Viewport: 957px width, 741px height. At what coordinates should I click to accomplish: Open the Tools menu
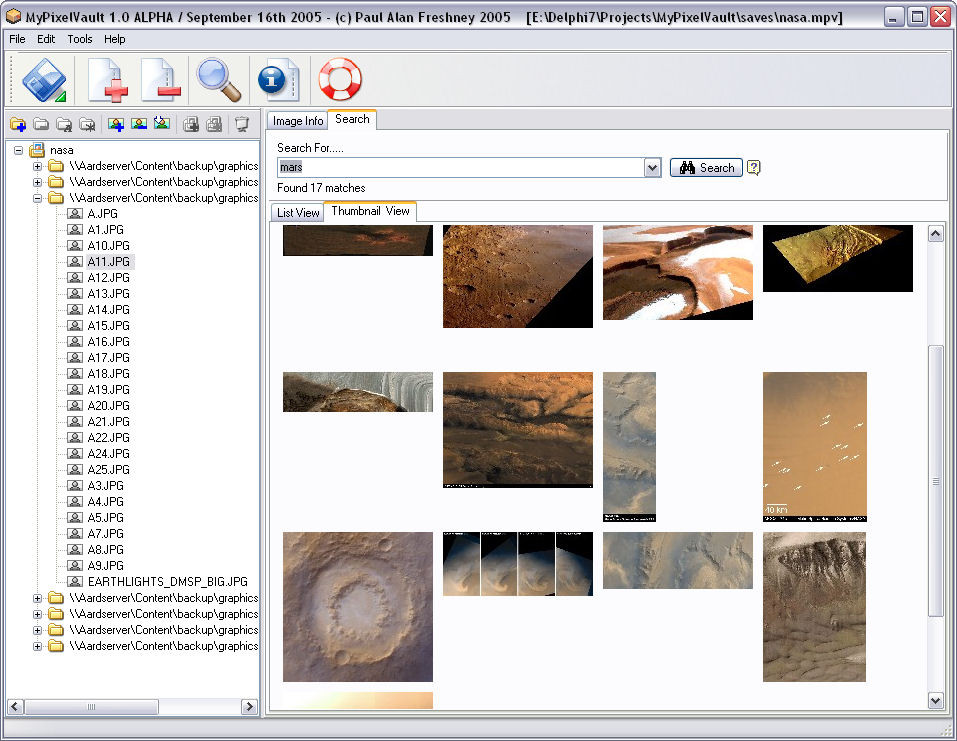[80, 39]
